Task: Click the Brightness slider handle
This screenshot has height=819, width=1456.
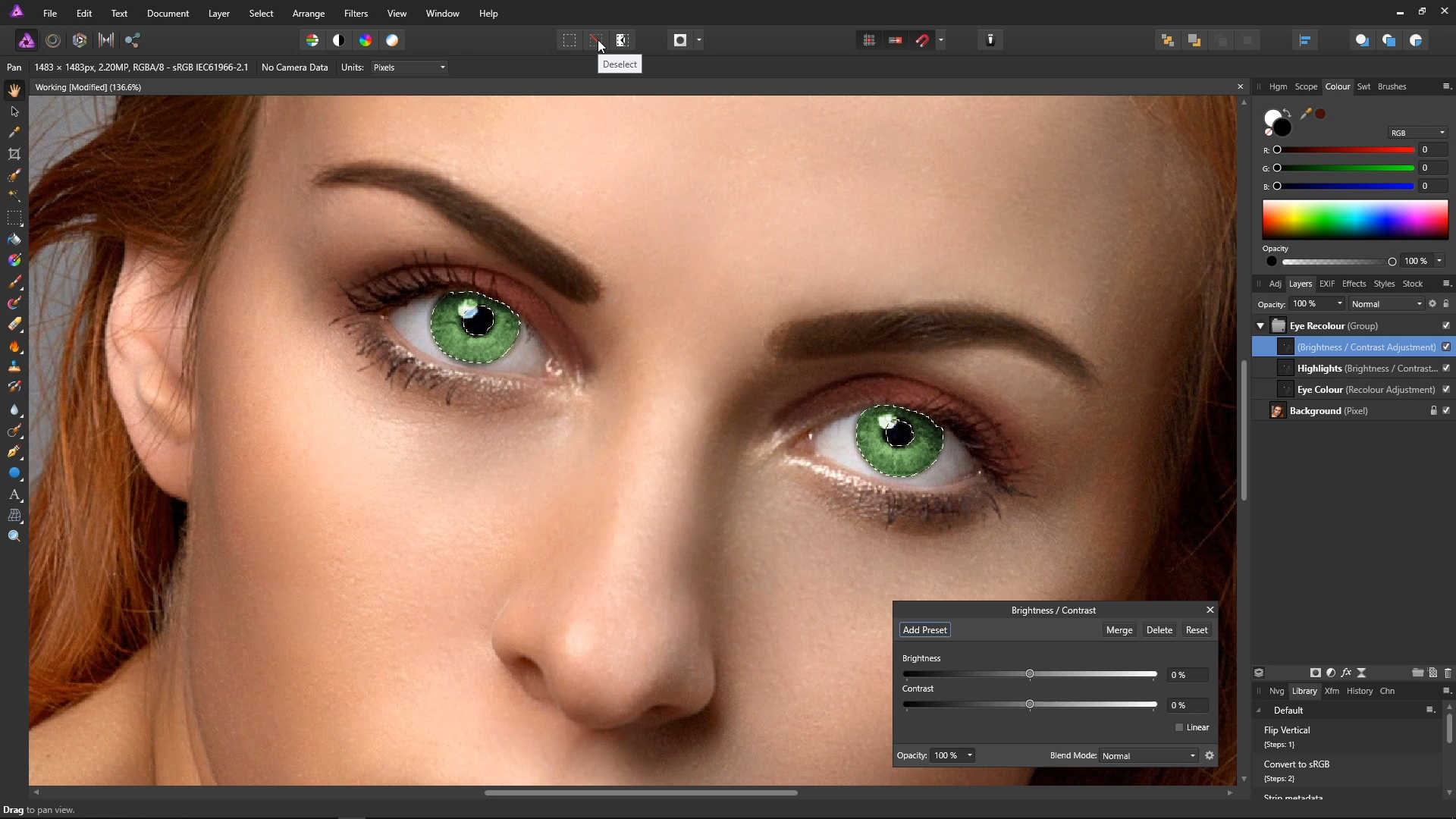Action: (1030, 673)
